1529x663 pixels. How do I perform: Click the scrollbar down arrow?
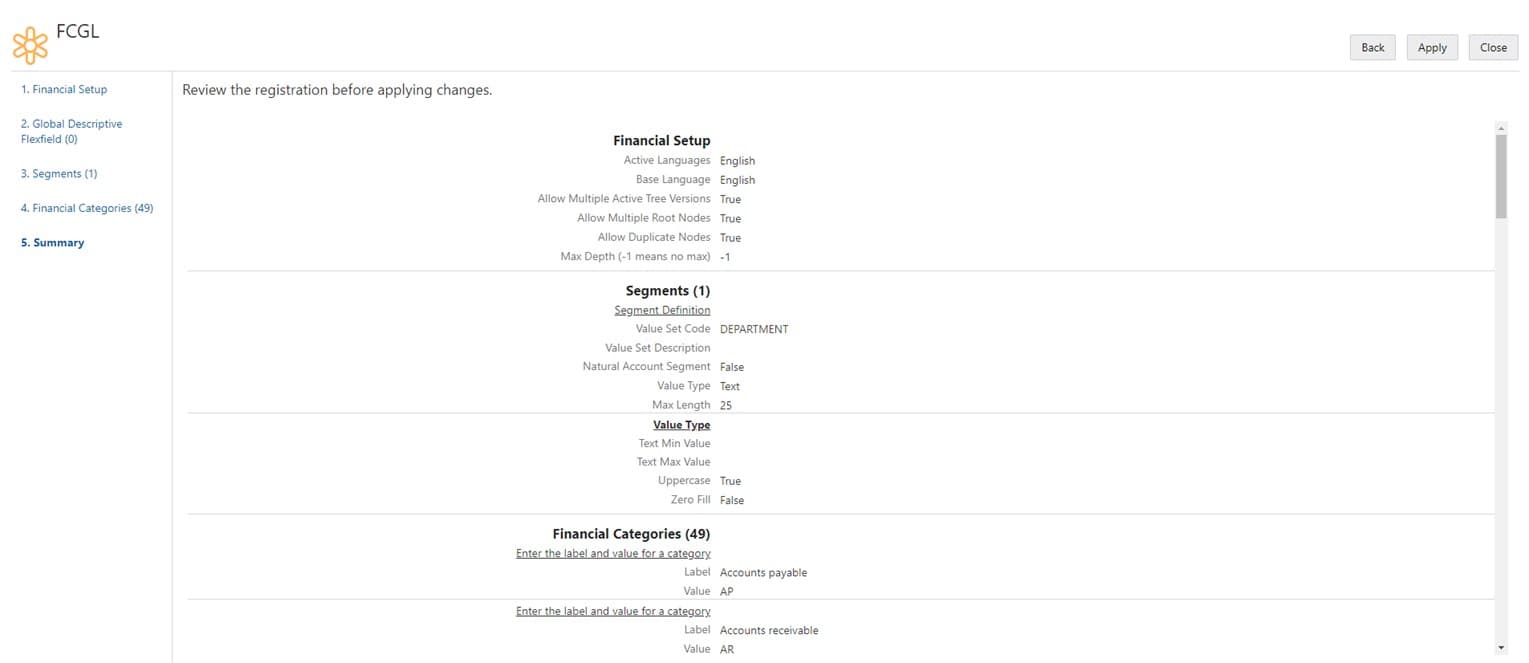(1500, 648)
